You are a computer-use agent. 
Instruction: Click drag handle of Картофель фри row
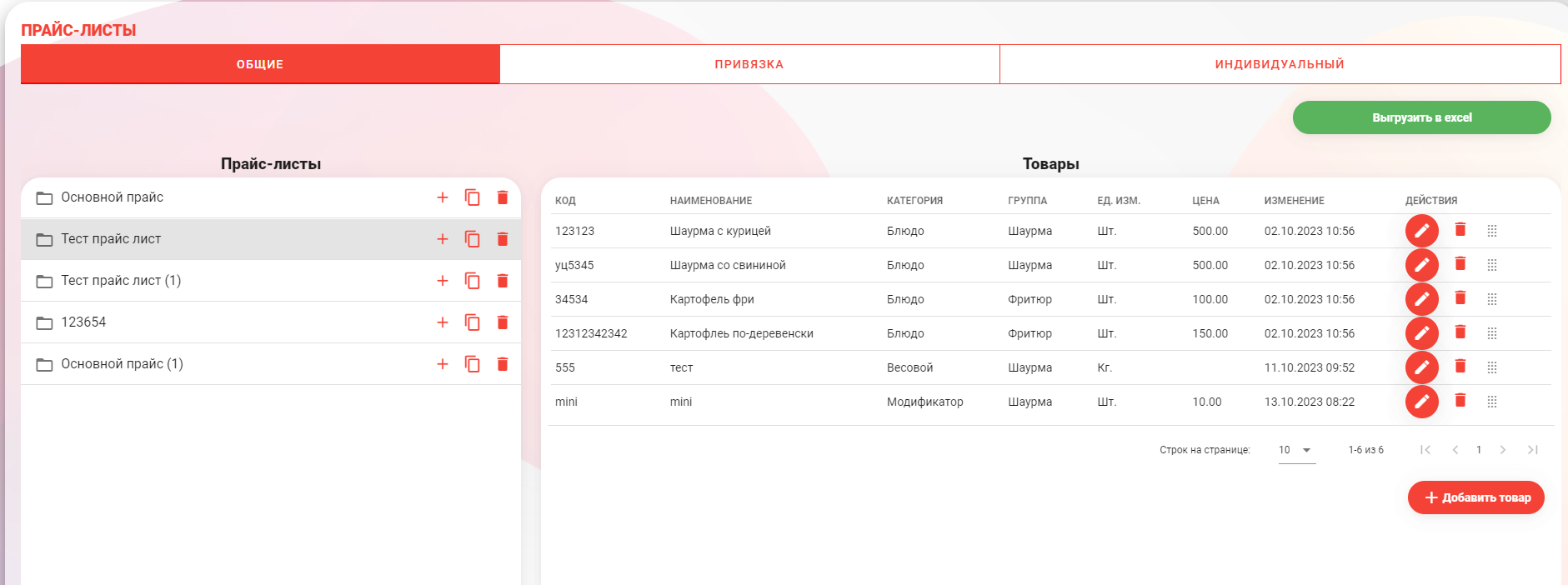pyautogui.click(x=1492, y=299)
